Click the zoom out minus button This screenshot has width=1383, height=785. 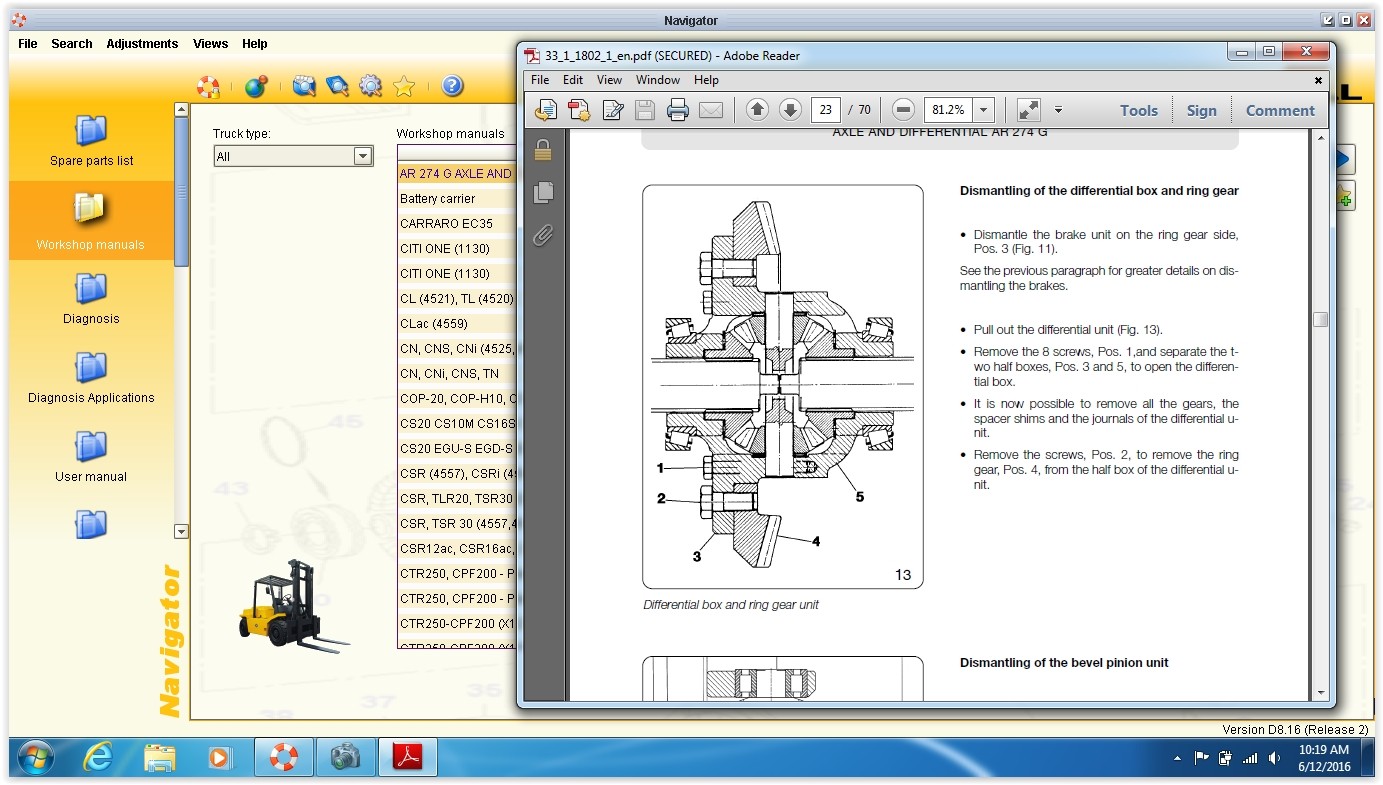pyautogui.click(x=903, y=110)
